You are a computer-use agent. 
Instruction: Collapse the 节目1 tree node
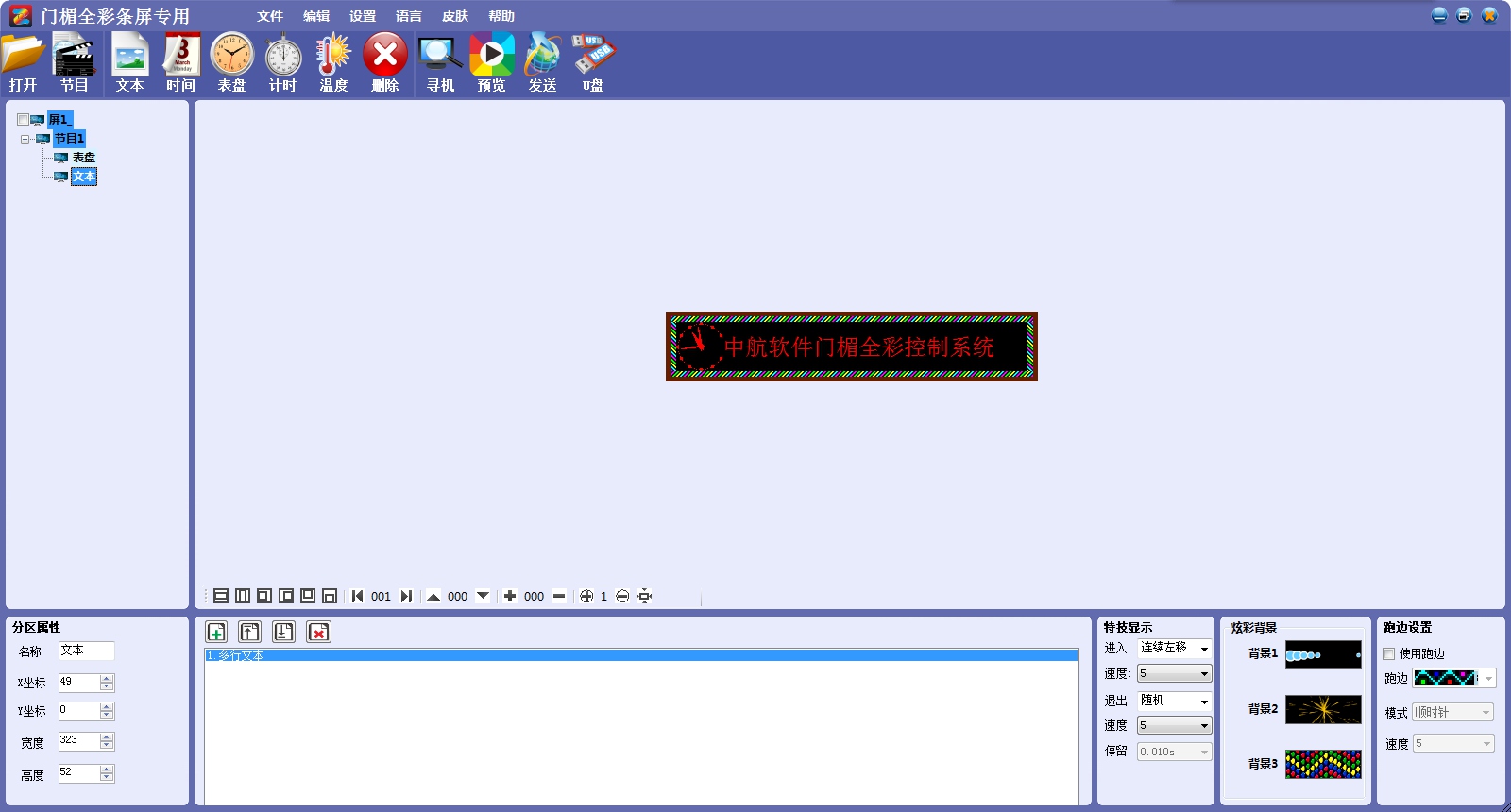coord(25,139)
